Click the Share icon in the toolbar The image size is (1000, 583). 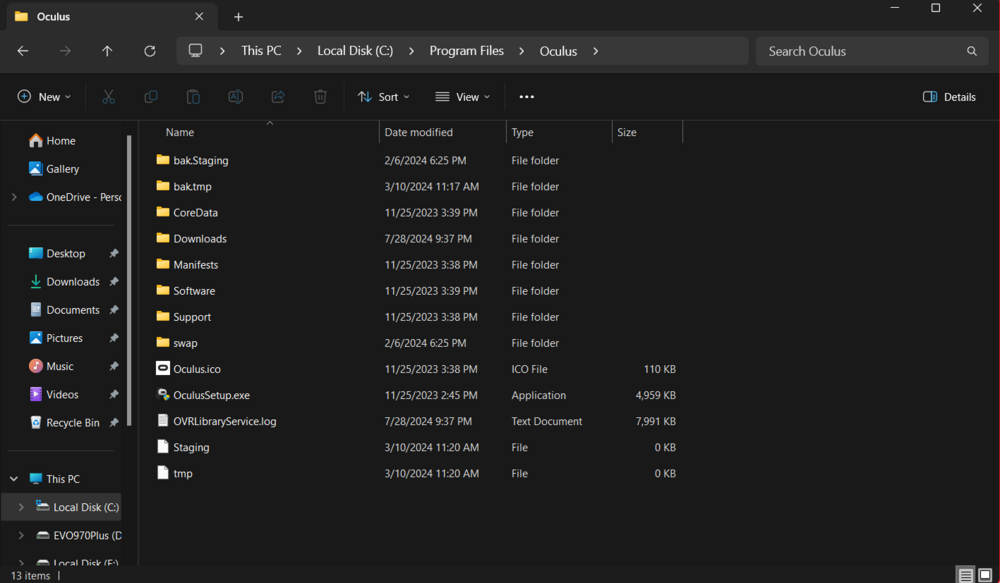278,96
